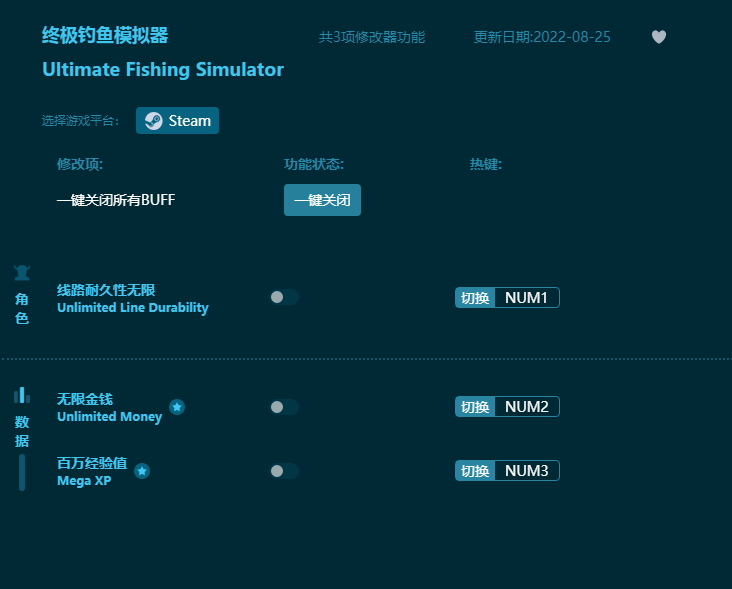The image size is (732, 589).
Task: Select the 角色 category tab
Action: pyautogui.click(x=22, y=309)
